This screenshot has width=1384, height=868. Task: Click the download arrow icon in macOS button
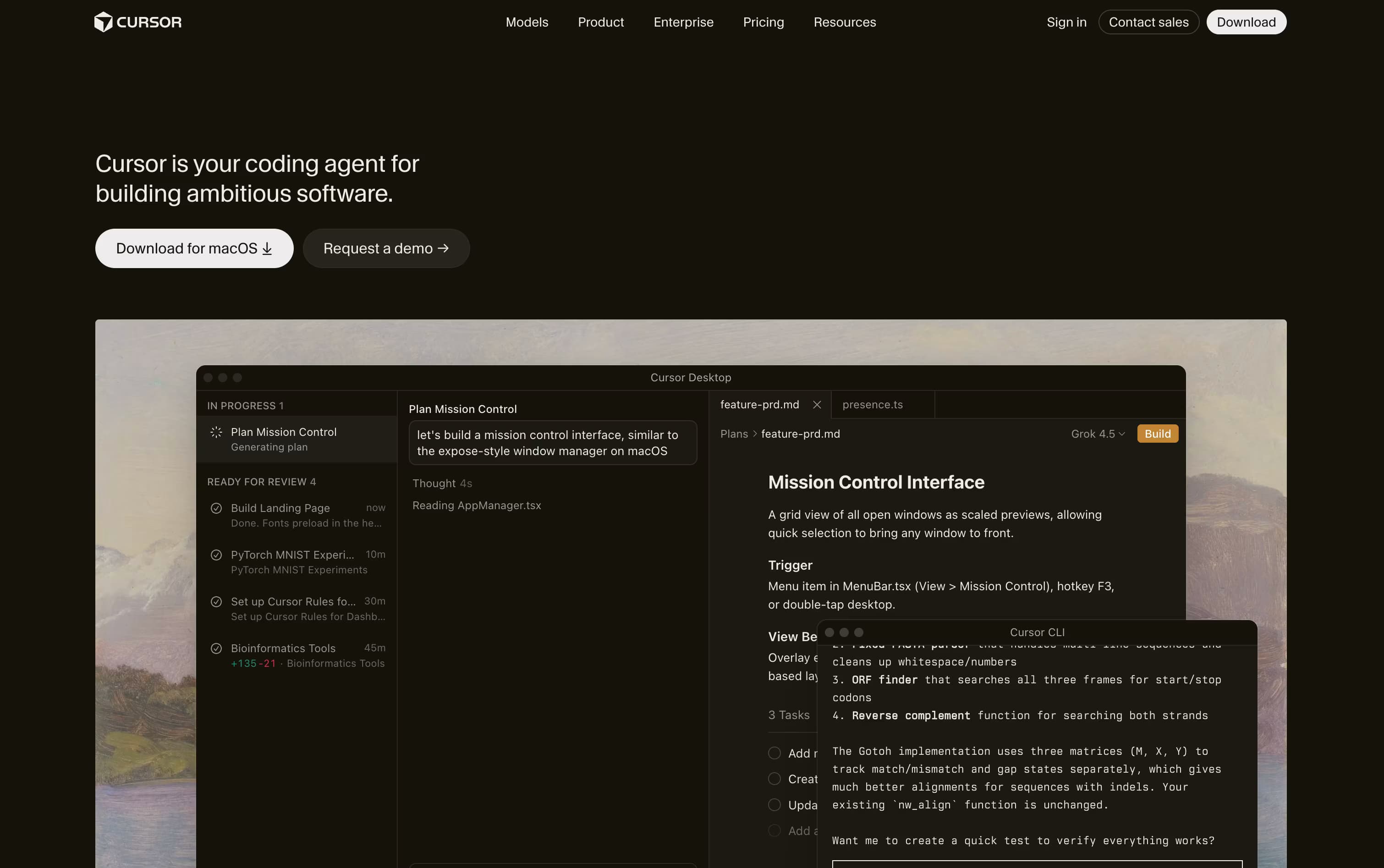point(267,248)
